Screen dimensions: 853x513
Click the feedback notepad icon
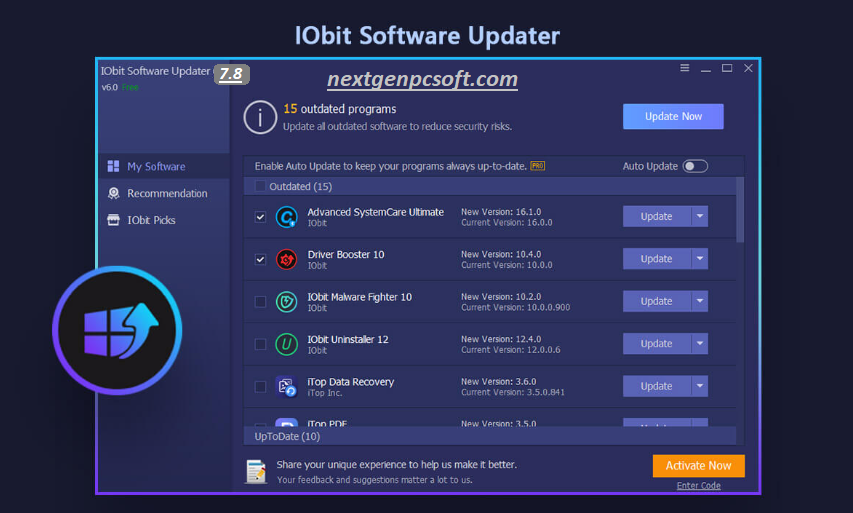[256, 471]
